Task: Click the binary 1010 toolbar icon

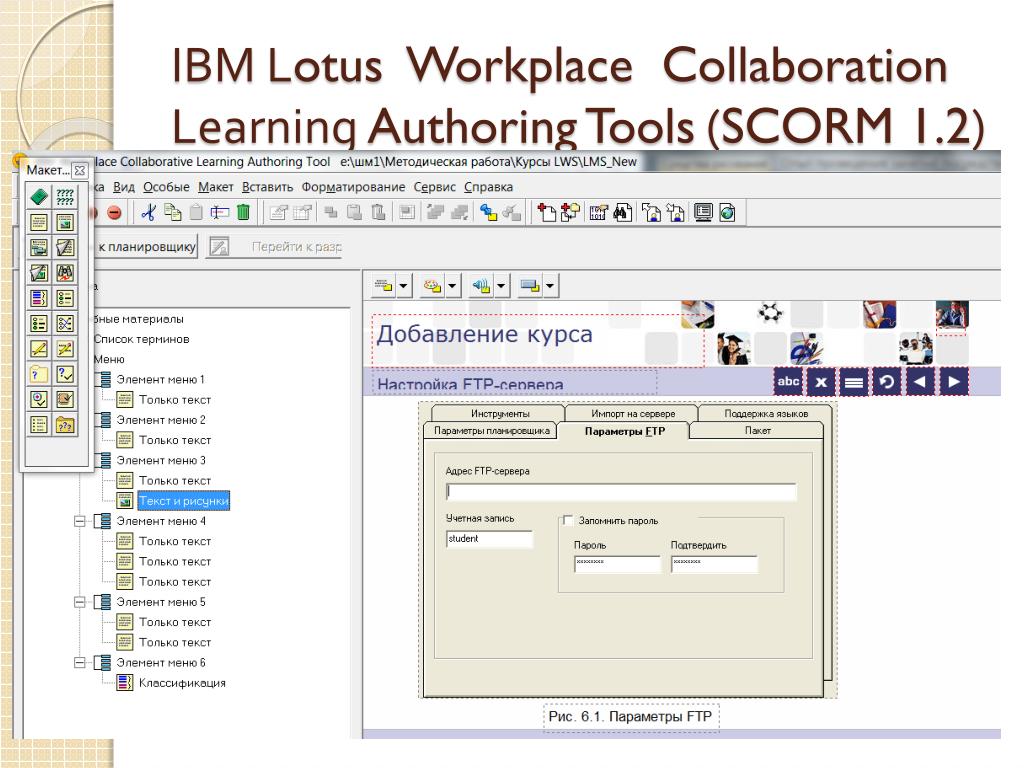Action: (x=598, y=212)
